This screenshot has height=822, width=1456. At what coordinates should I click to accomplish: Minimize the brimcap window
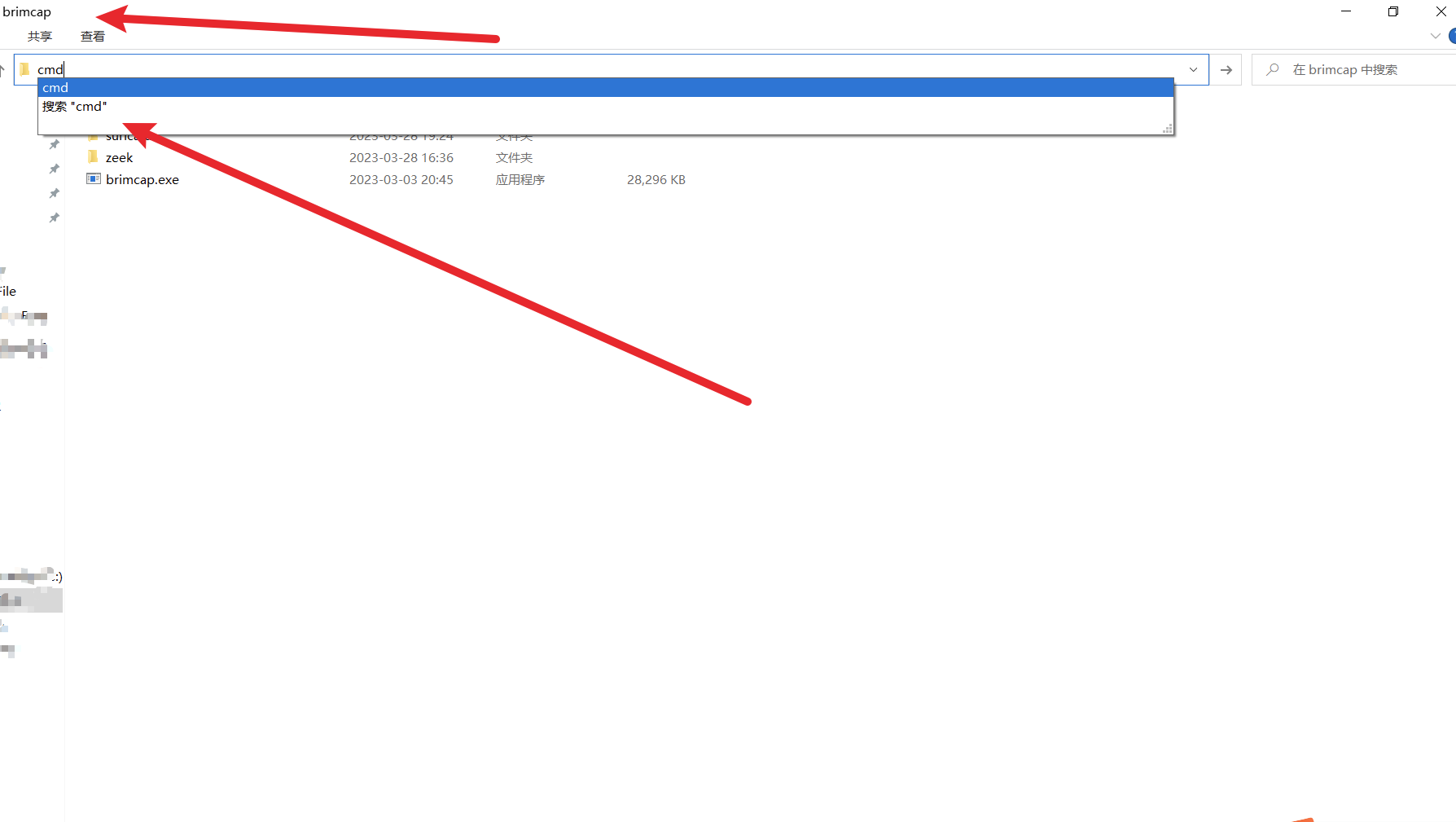point(1346,11)
